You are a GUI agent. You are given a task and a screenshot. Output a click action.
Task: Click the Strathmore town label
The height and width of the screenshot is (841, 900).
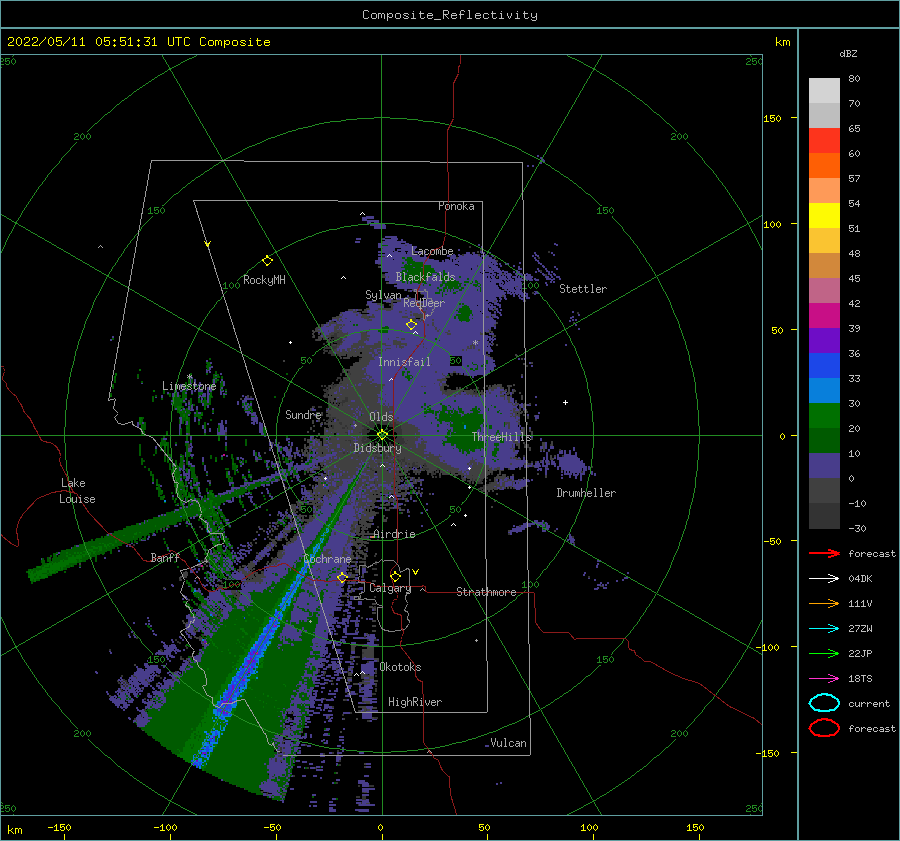(486, 592)
